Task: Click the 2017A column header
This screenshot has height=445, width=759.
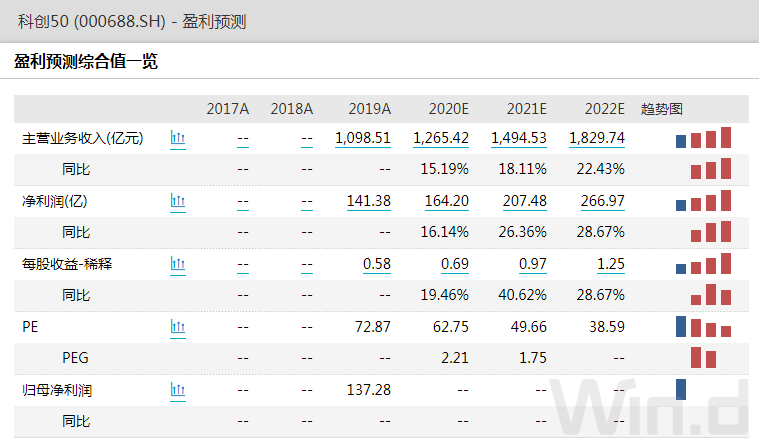Action: tap(228, 109)
